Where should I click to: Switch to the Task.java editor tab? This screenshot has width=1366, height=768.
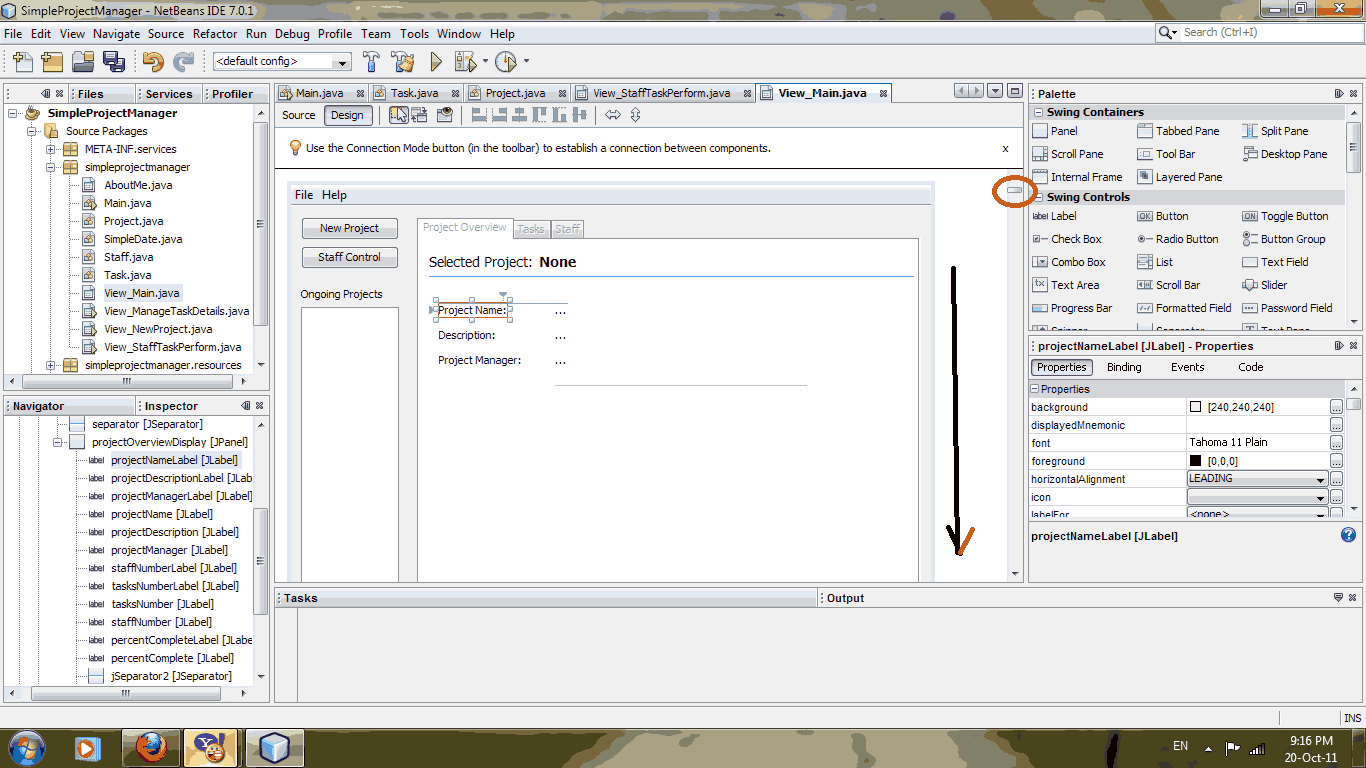click(x=414, y=93)
